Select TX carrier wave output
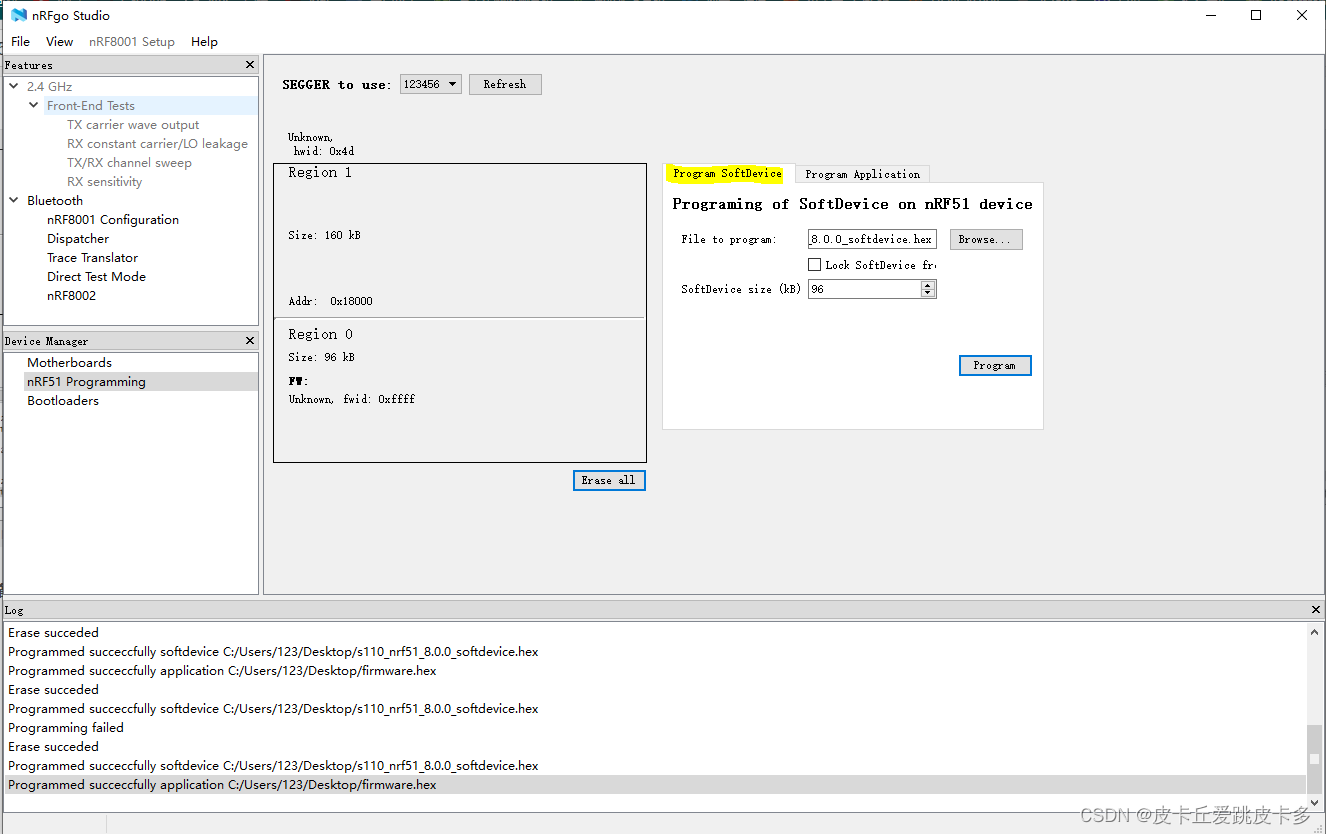This screenshot has width=1326, height=834. 133,125
